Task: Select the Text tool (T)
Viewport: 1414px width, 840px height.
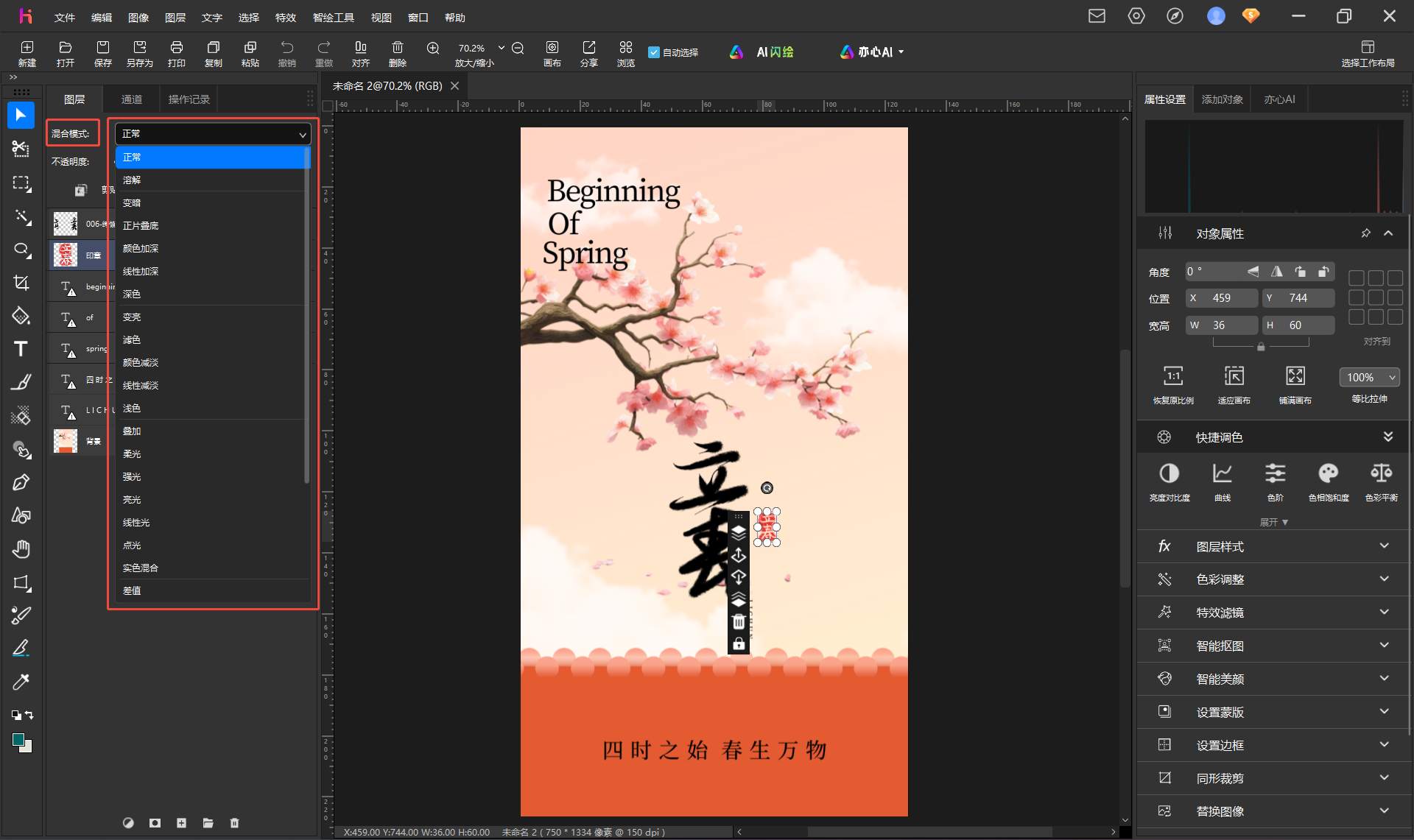Action: 21,349
